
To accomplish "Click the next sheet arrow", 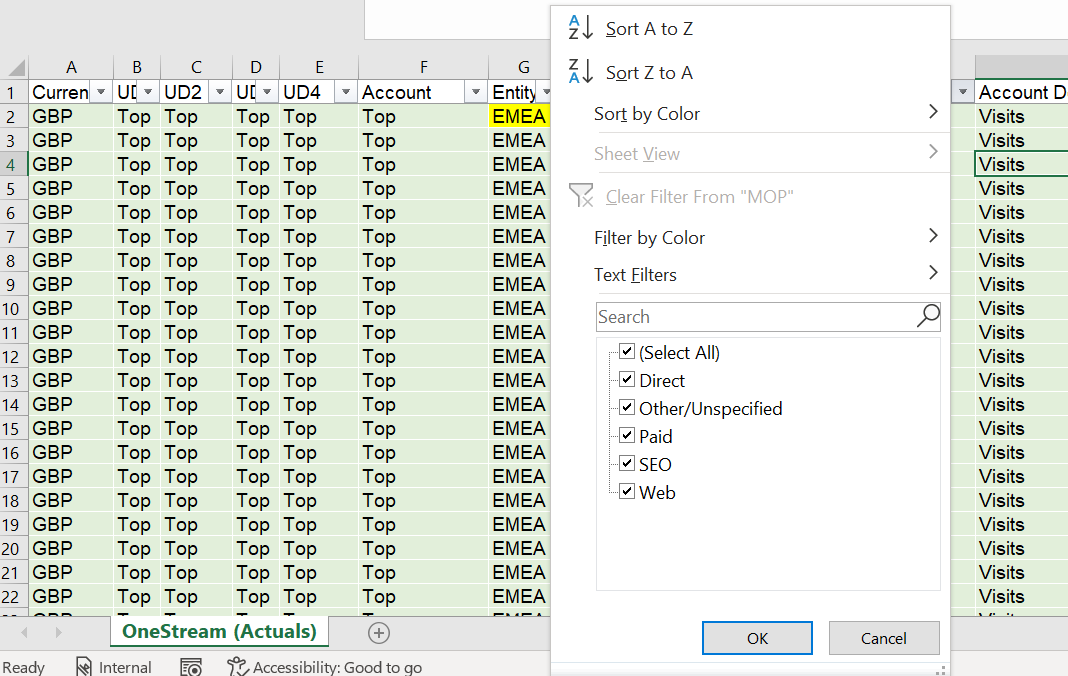I will click(x=59, y=632).
